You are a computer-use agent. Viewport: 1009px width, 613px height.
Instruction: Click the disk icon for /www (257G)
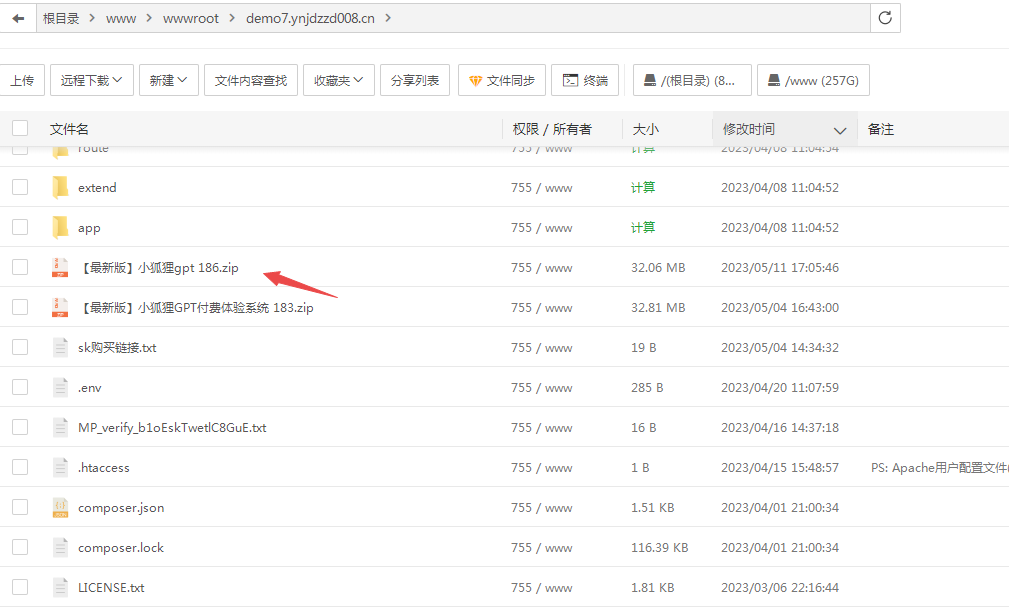774,81
